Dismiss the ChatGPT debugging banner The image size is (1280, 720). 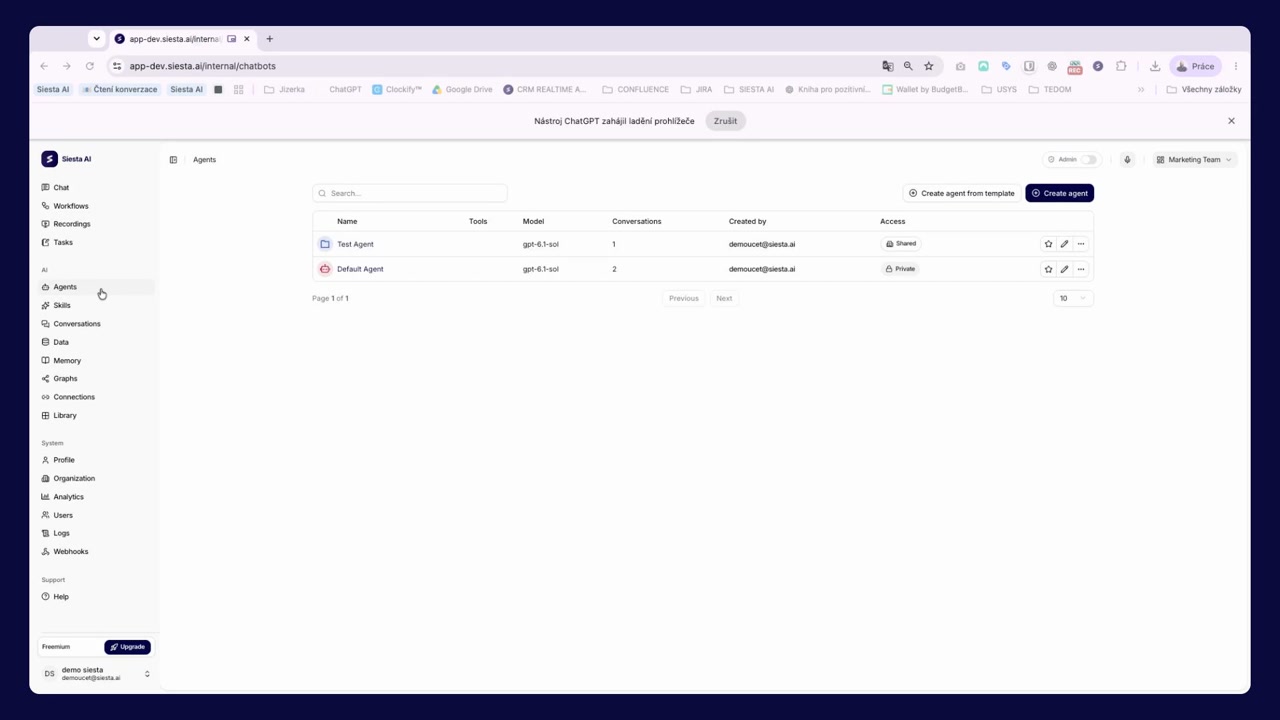point(1231,121)
